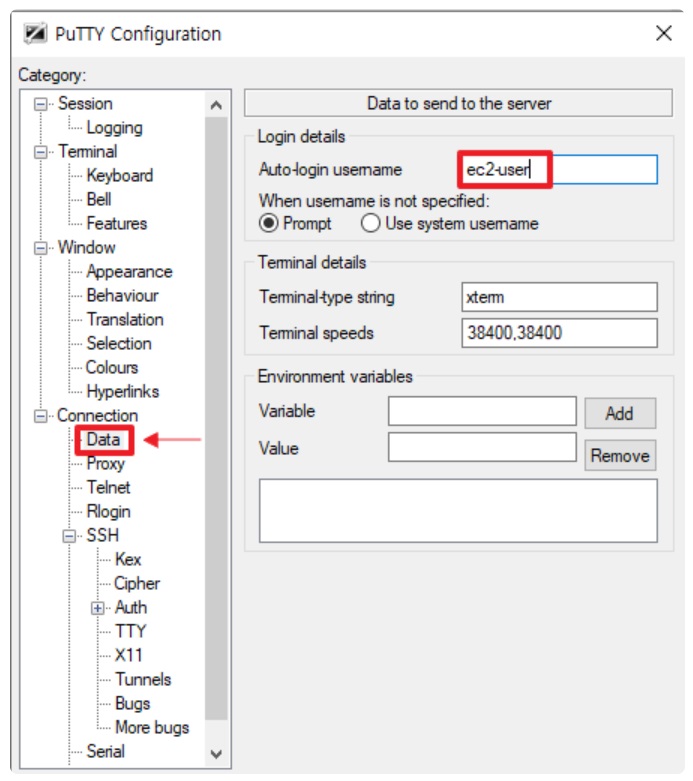The image size is (693, 781).
Task: Open Kex settings under SSH
Action: [128, 559]
